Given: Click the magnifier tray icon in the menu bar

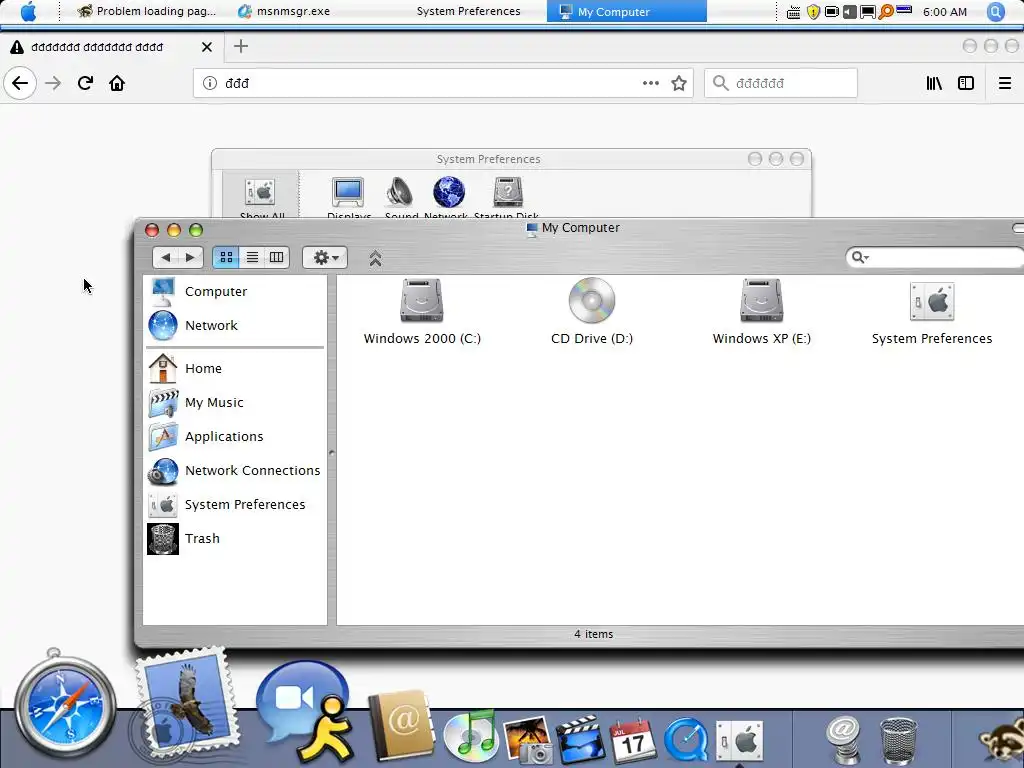Looking at the screenshot, I should [x=886, y=11].
